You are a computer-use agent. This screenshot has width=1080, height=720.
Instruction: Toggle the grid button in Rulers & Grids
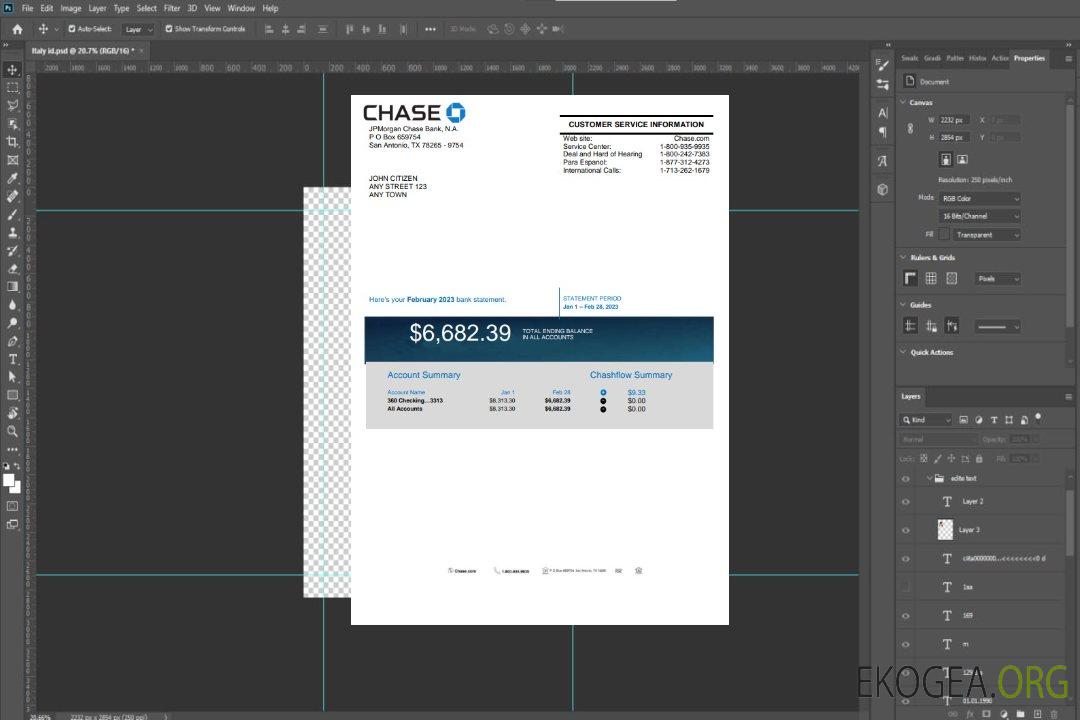point(931,278)
